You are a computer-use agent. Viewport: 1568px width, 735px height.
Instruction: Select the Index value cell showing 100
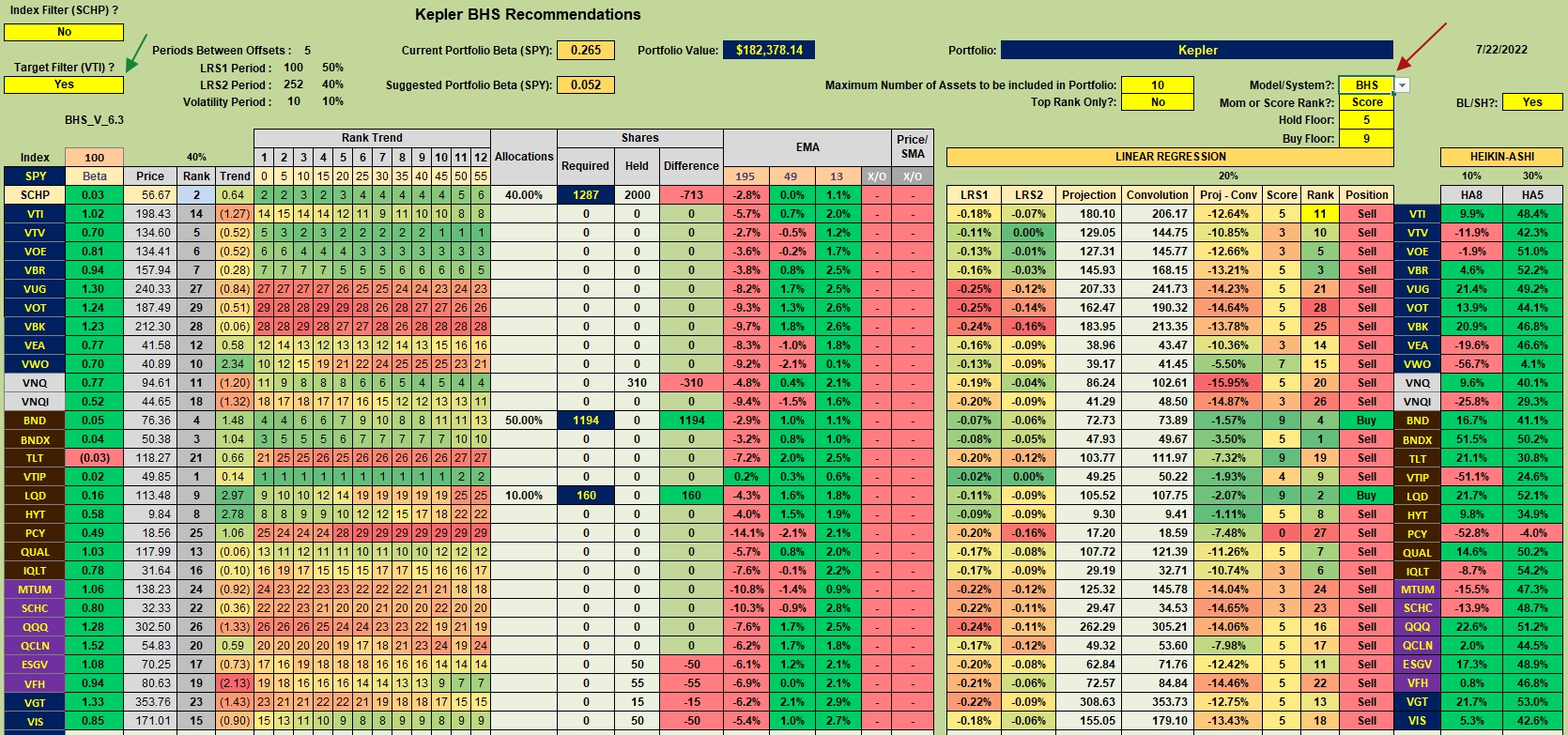(x=95, y=158)
